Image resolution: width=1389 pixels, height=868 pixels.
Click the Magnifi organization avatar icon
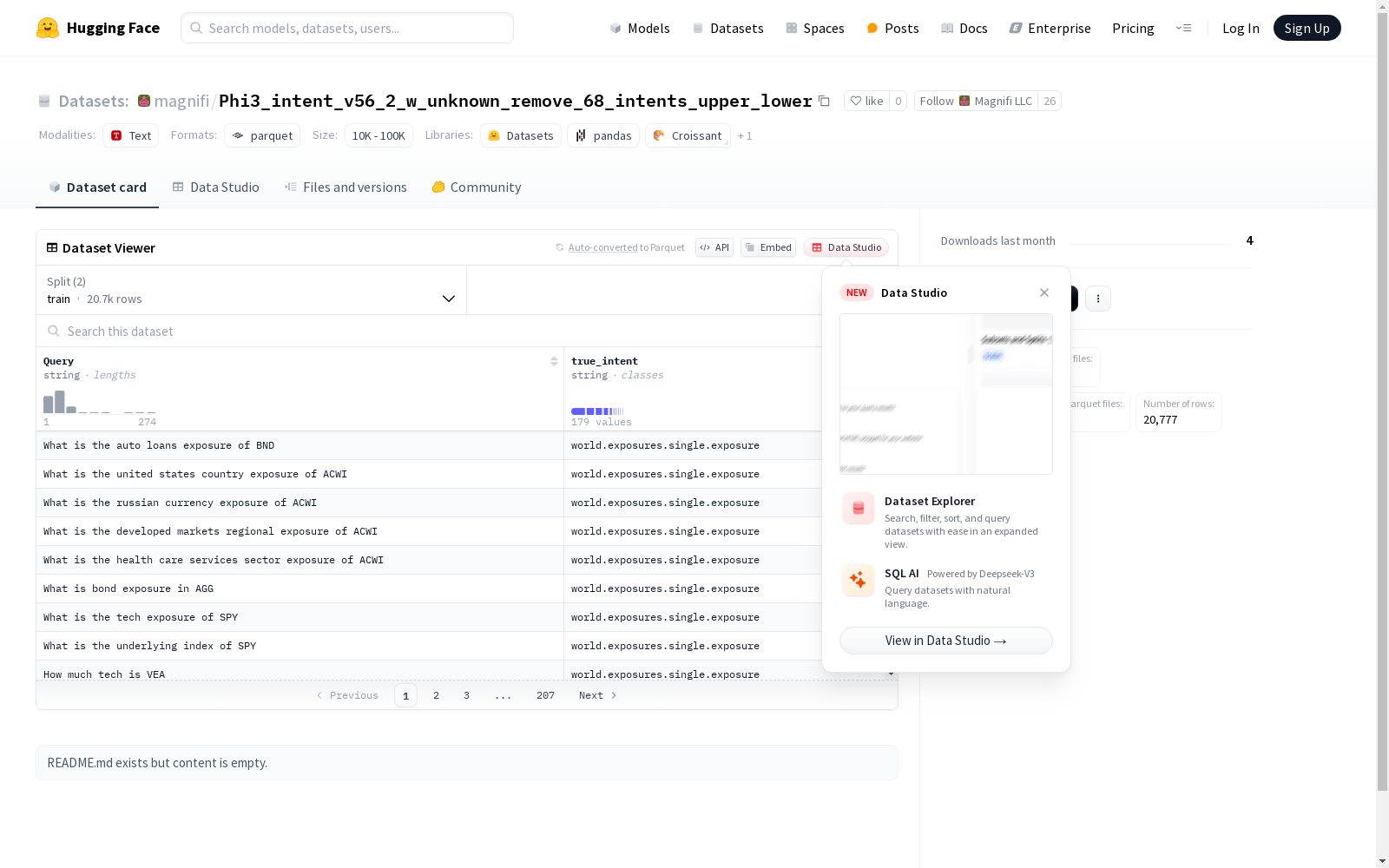[144, 101]
